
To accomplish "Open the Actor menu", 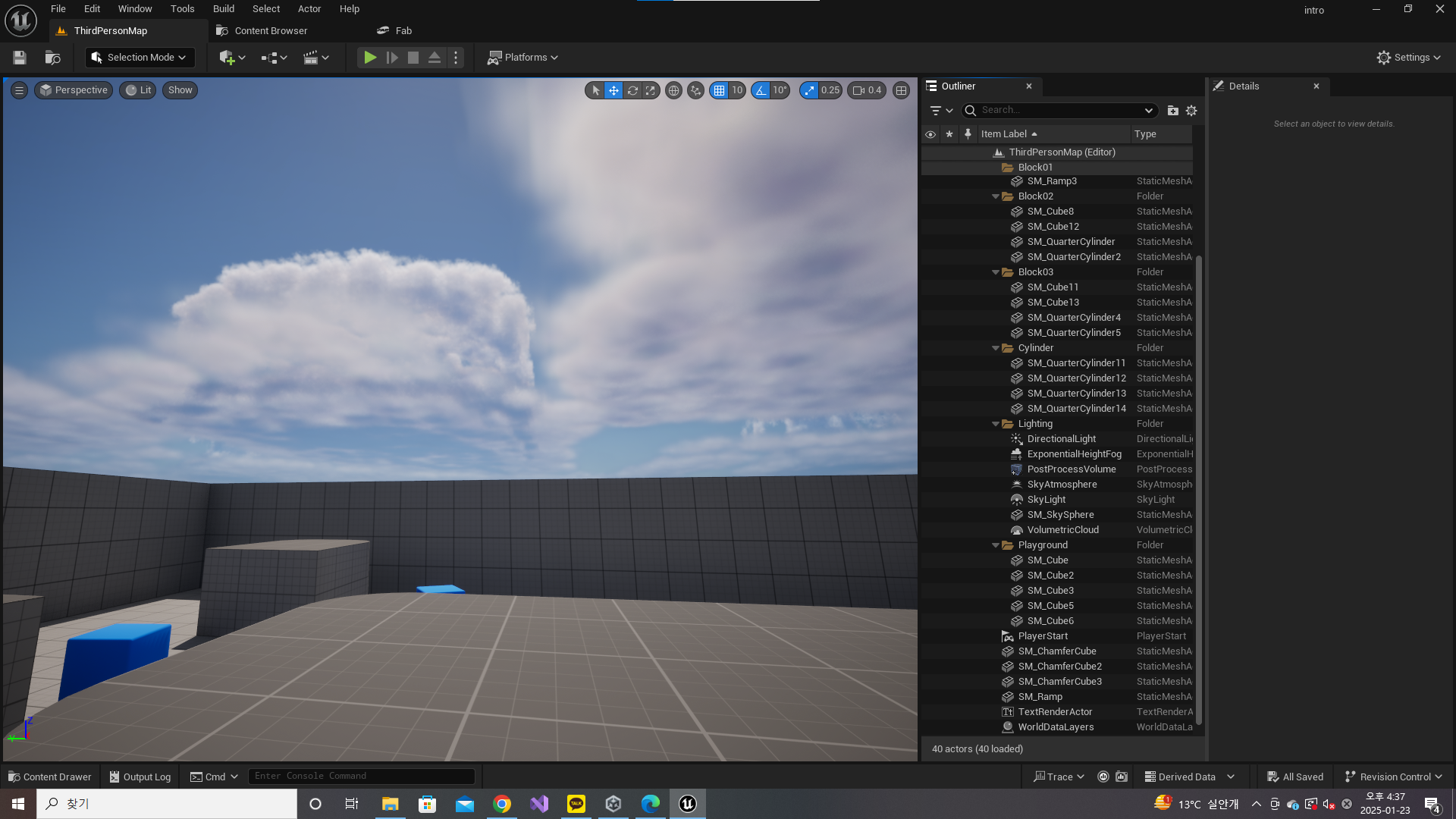I will pyautogui.click(x=309, y=9).
